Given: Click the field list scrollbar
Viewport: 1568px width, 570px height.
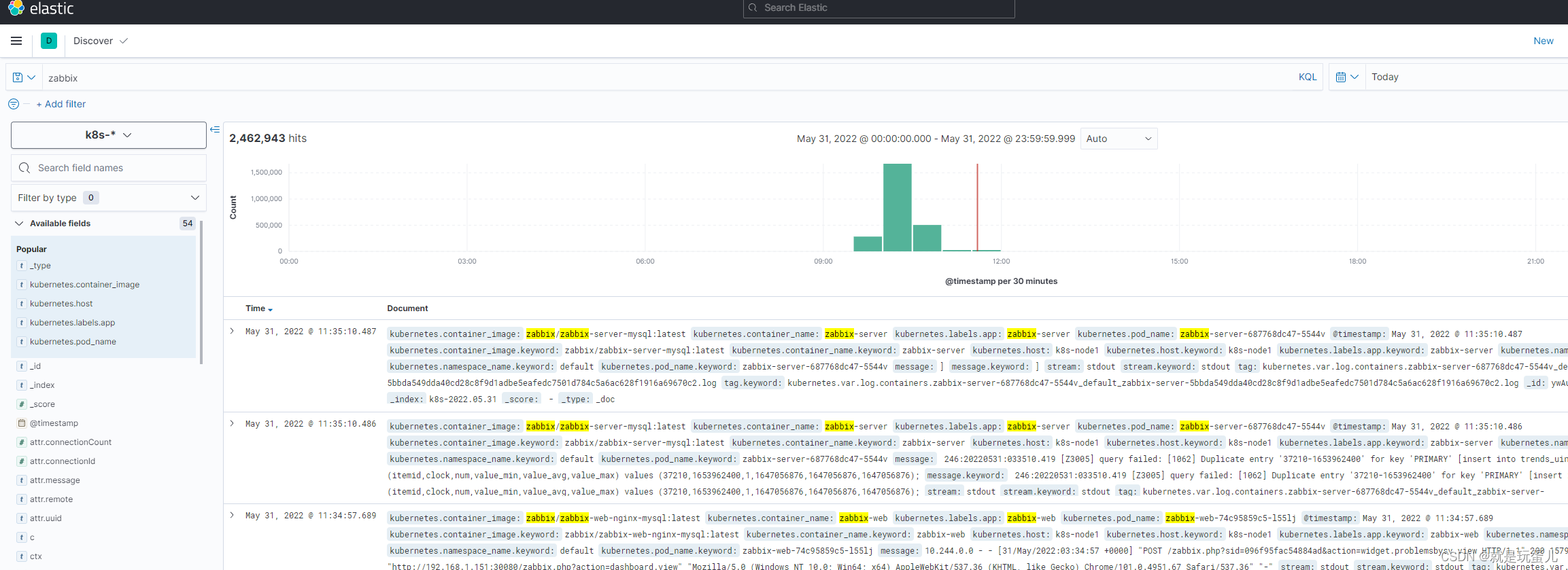Looking at the screenshot, I should tap(201, 292).
